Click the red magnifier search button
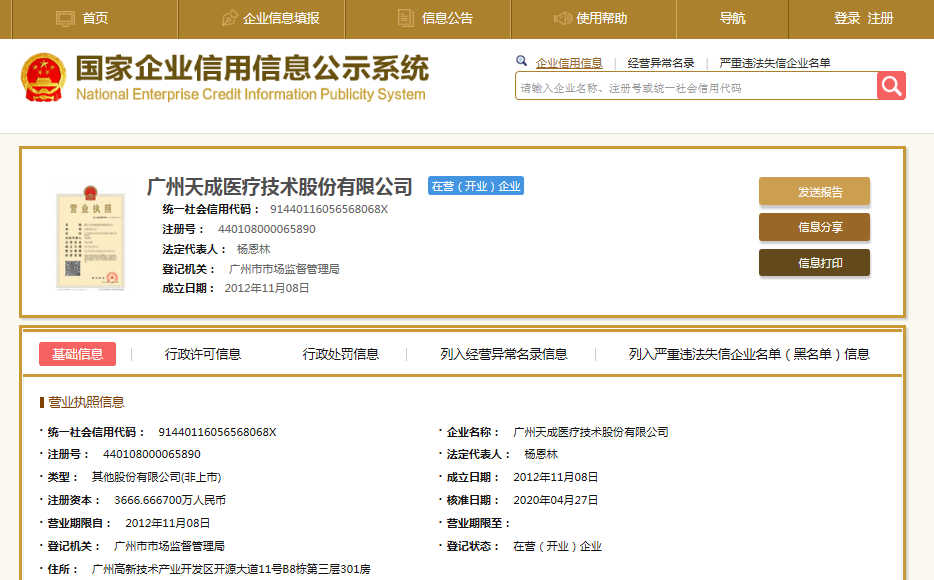Viewport: 934px width, 580px height. 891,86
